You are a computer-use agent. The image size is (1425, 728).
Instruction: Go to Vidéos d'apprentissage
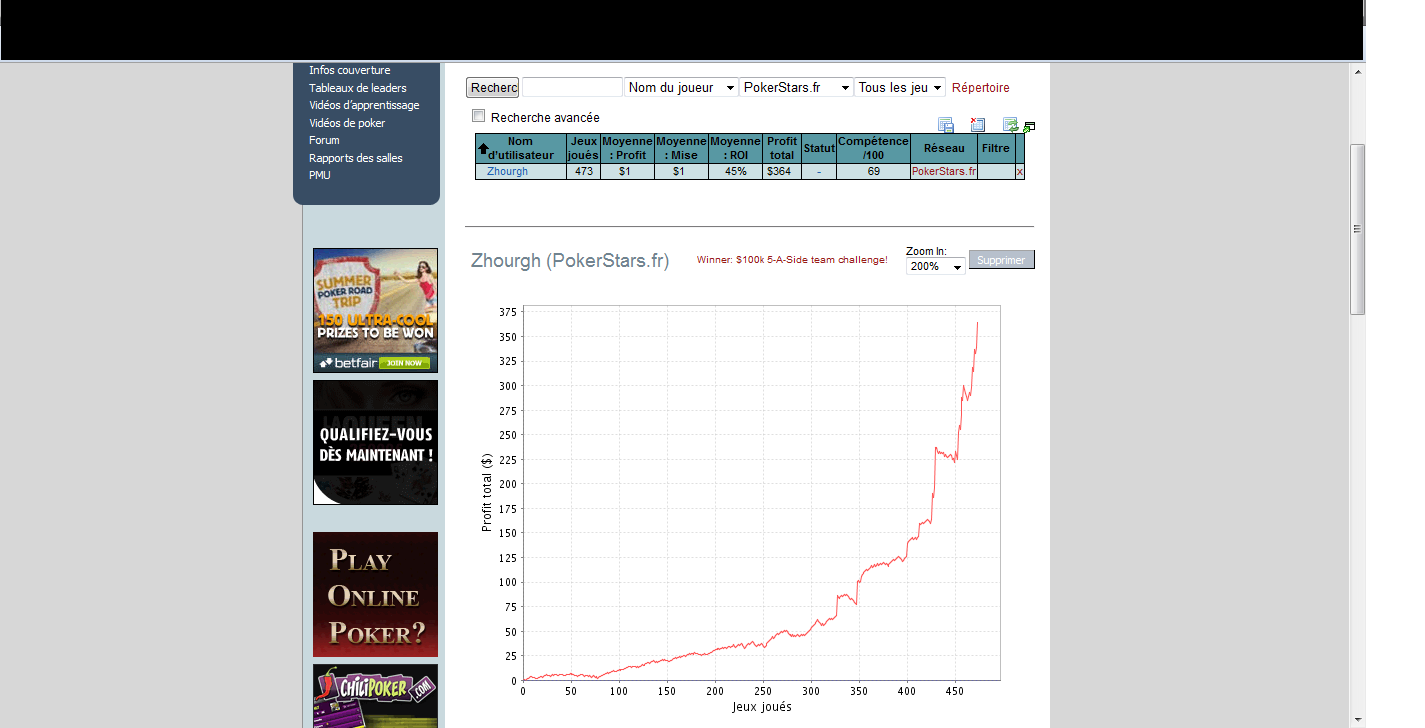coord(364,105)
